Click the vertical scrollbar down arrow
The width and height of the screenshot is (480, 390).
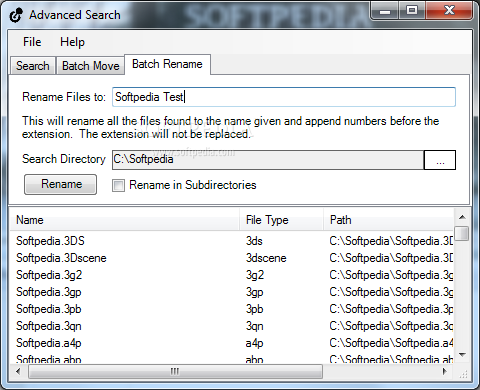[462, 355]
